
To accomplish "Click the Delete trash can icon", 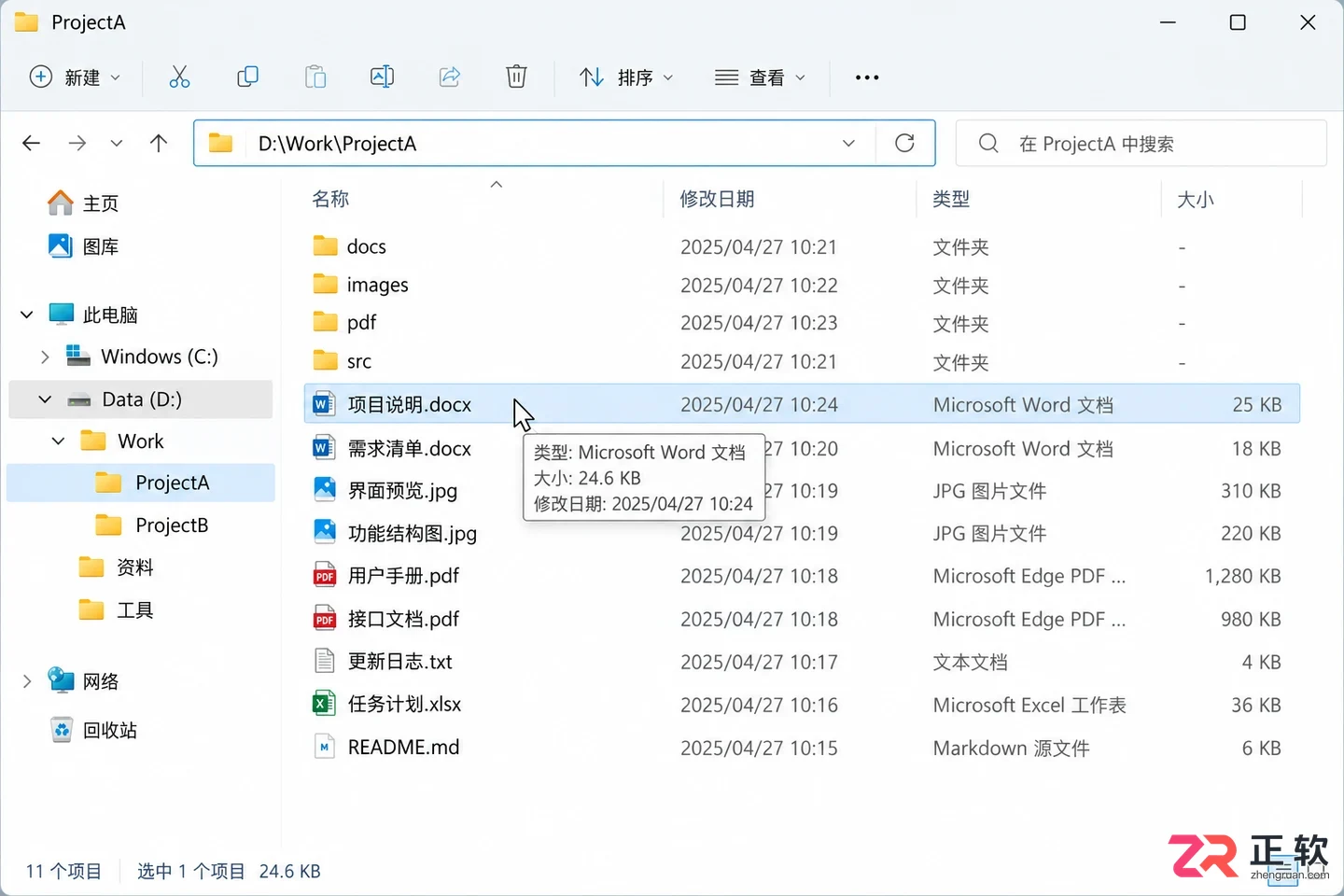I will [516, 77].
